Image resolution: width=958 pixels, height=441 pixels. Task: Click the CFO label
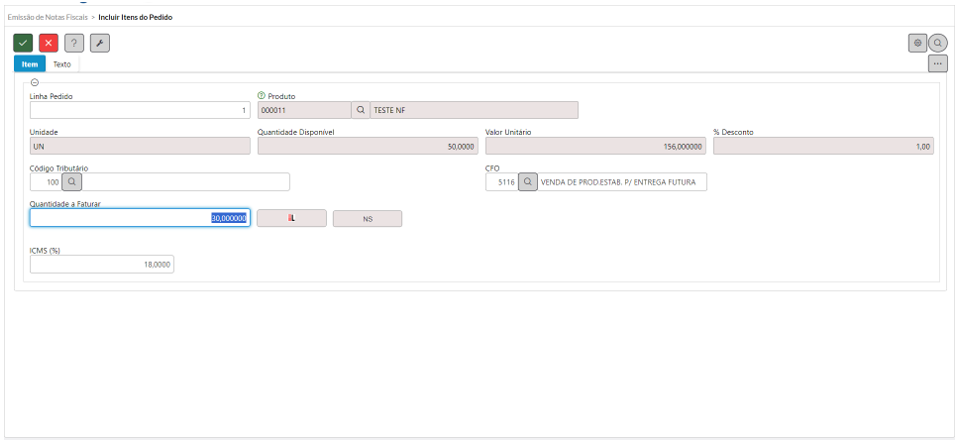click(492, 168)
